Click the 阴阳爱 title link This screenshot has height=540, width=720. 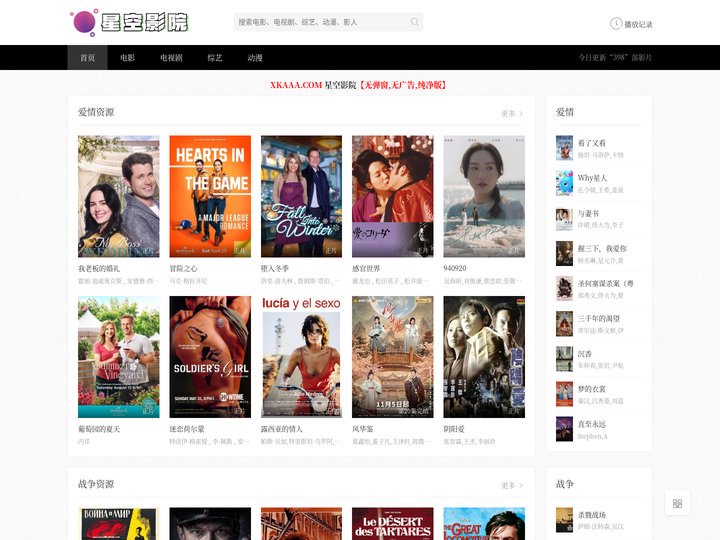click(454, 429)
